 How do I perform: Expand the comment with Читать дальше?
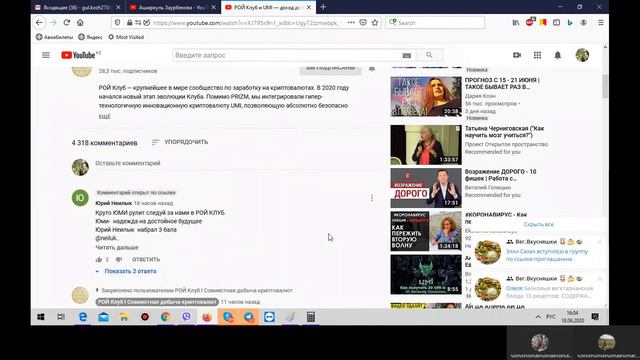(117, 247)
